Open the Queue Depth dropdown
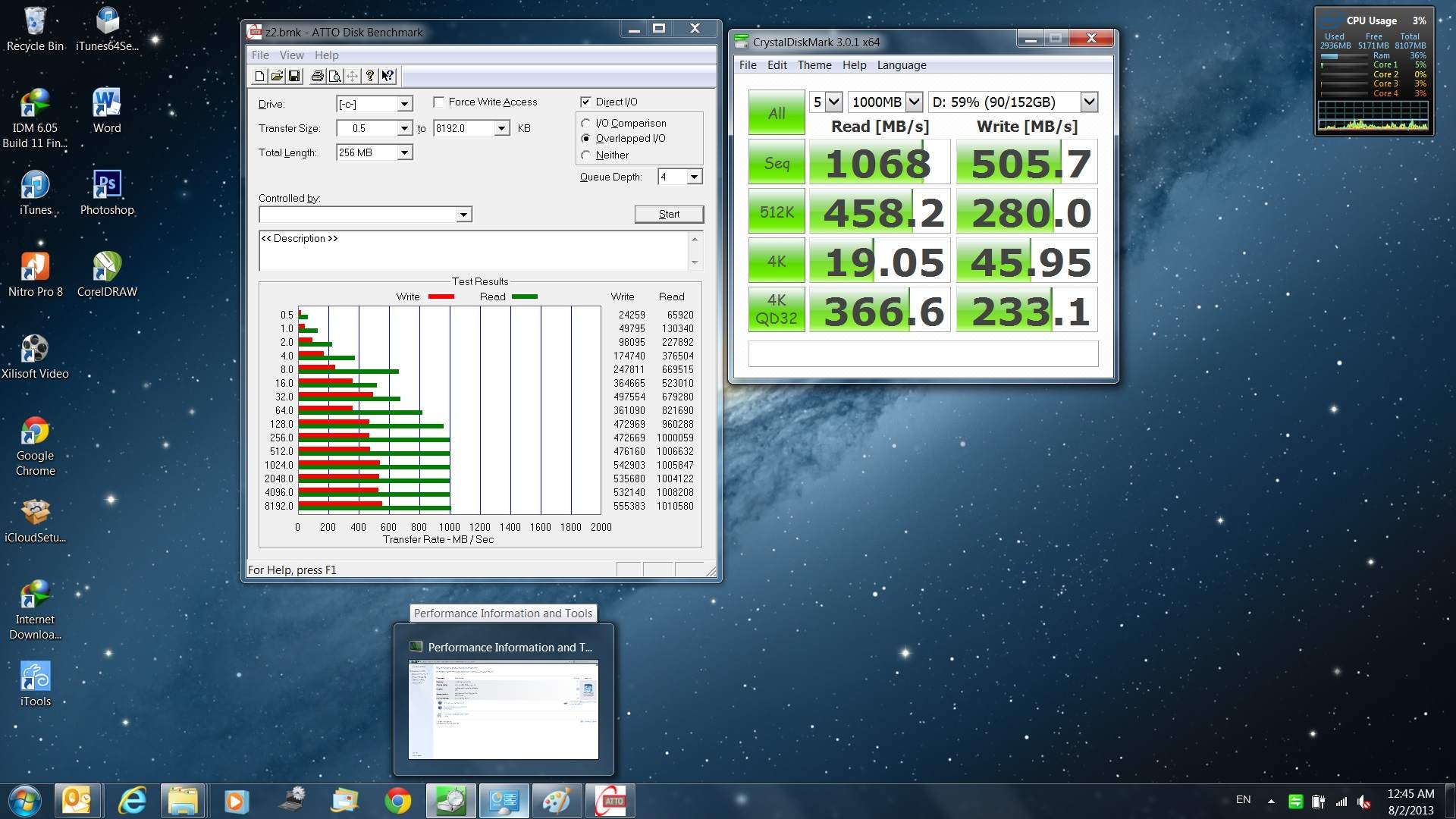 pos(694,177)
